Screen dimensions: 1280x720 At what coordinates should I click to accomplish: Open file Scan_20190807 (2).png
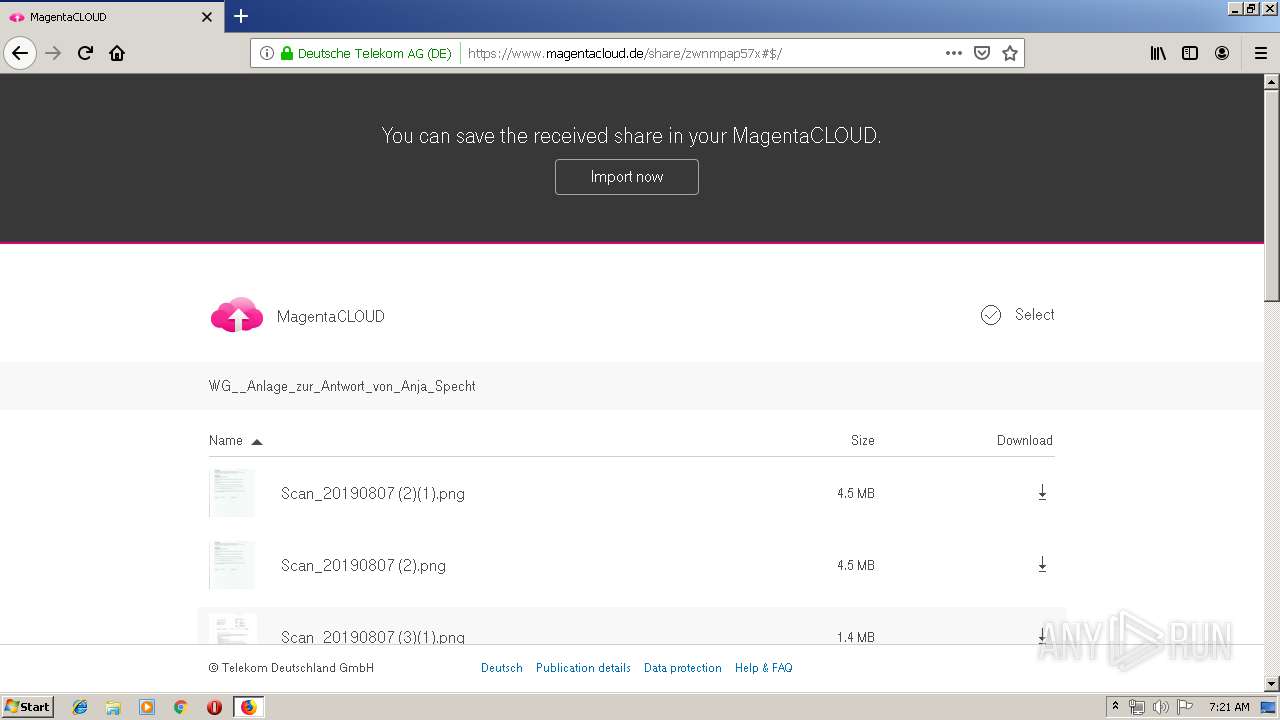coord(363,565)
